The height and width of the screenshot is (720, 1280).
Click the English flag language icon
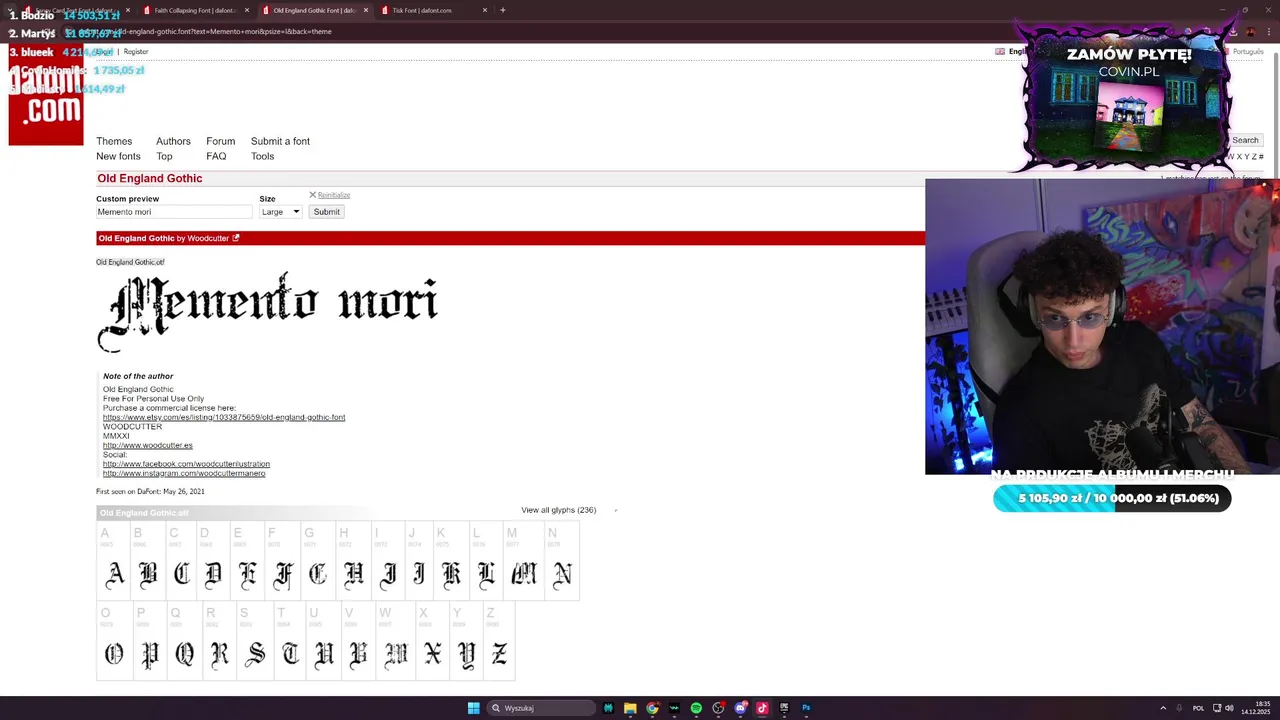point(1000,51)
